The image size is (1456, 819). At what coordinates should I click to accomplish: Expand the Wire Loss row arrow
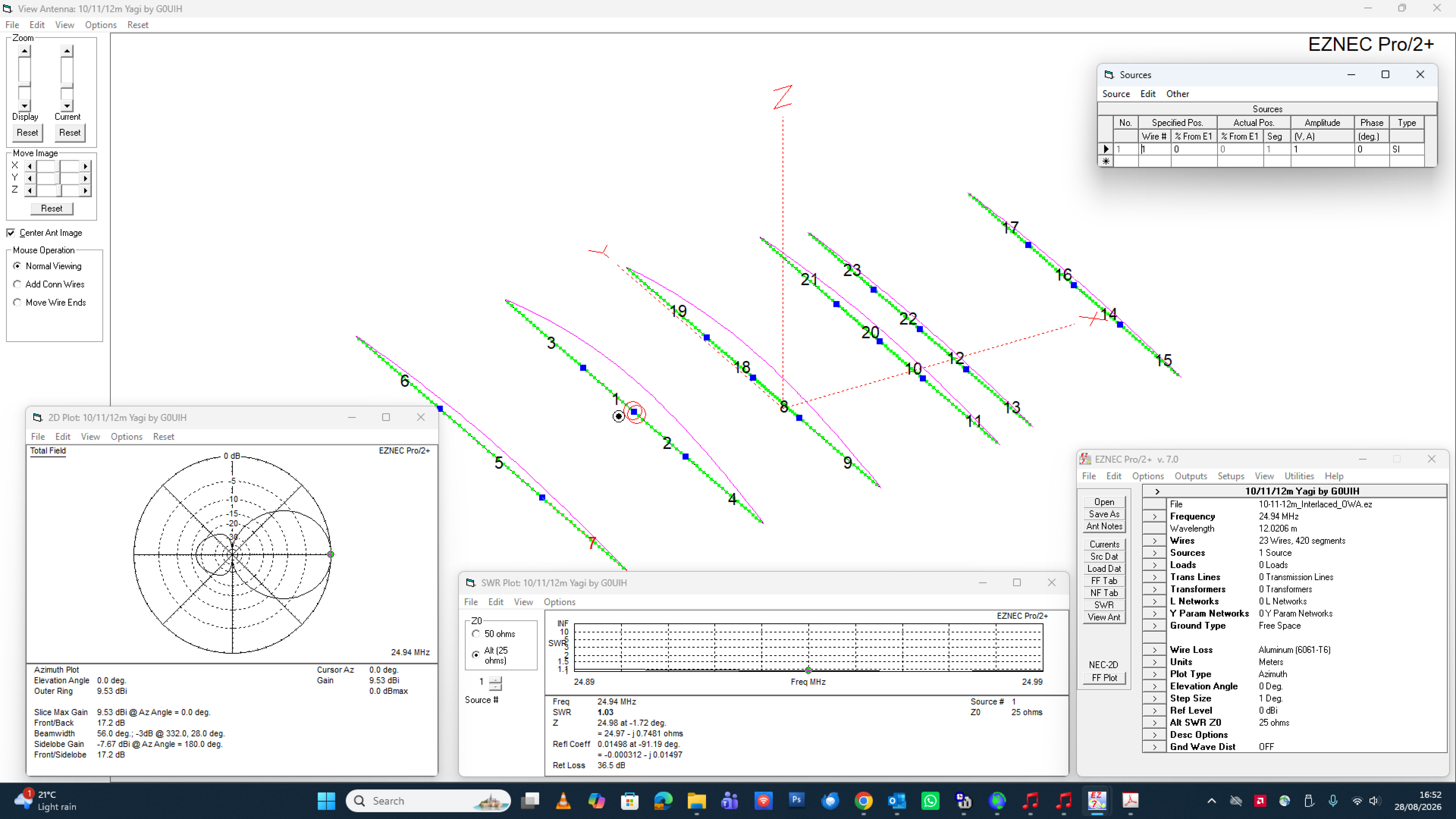[x=1155, y=650]
